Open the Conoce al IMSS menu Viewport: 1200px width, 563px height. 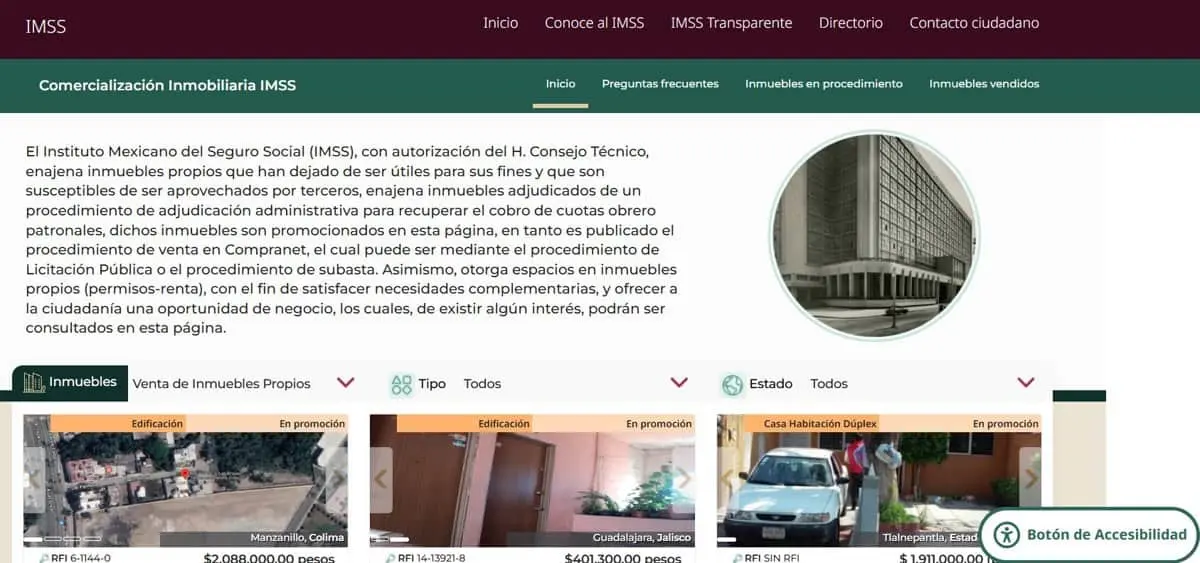click(594, 23)
